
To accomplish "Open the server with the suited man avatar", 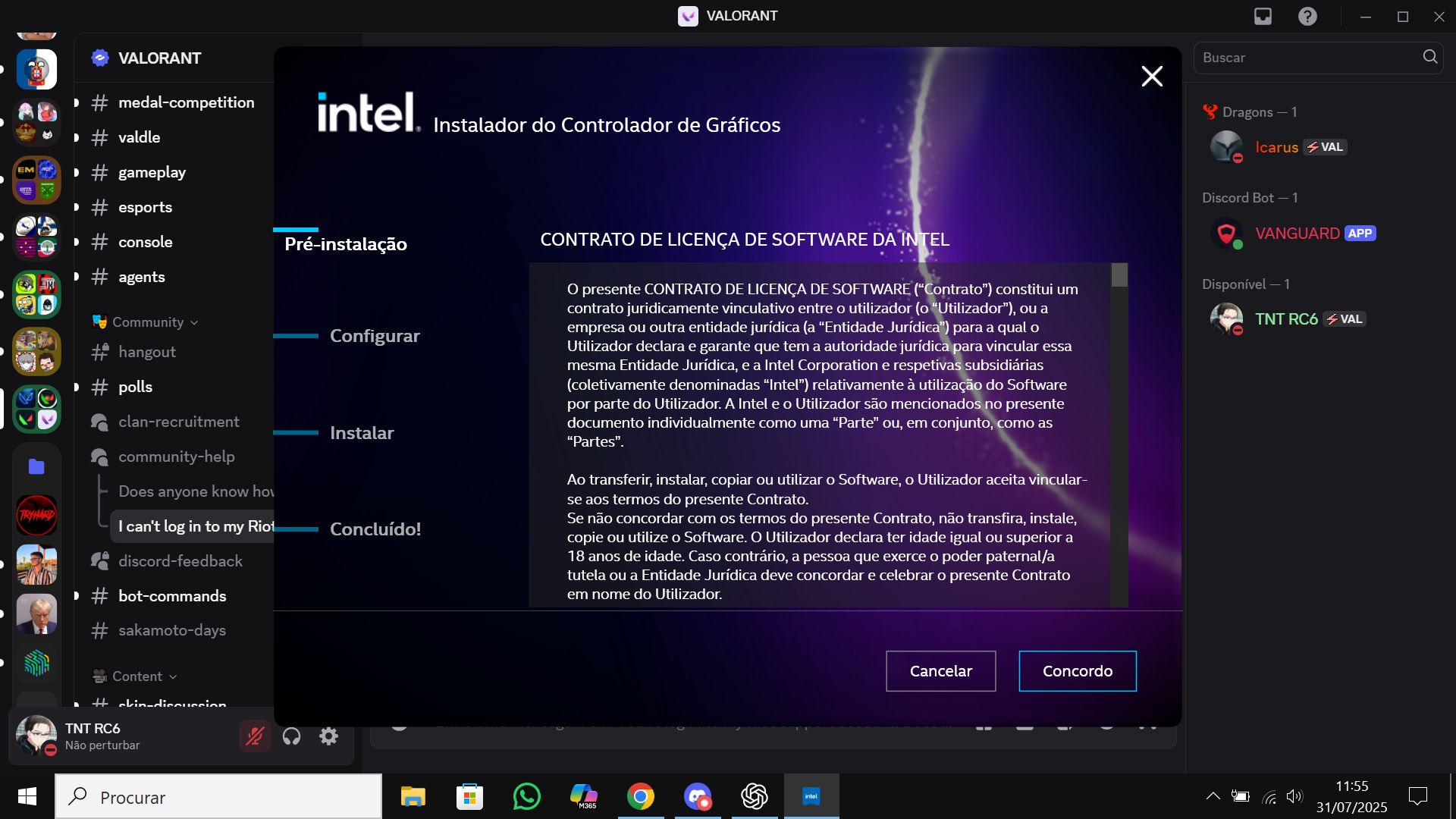I will pos(36,613).
